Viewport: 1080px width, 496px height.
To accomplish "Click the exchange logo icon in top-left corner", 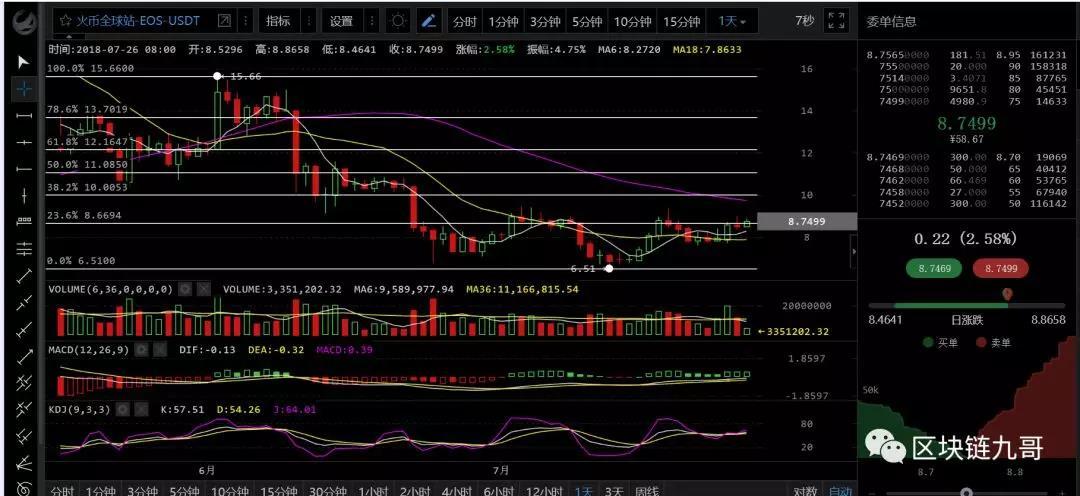I will tap(26, 21).
